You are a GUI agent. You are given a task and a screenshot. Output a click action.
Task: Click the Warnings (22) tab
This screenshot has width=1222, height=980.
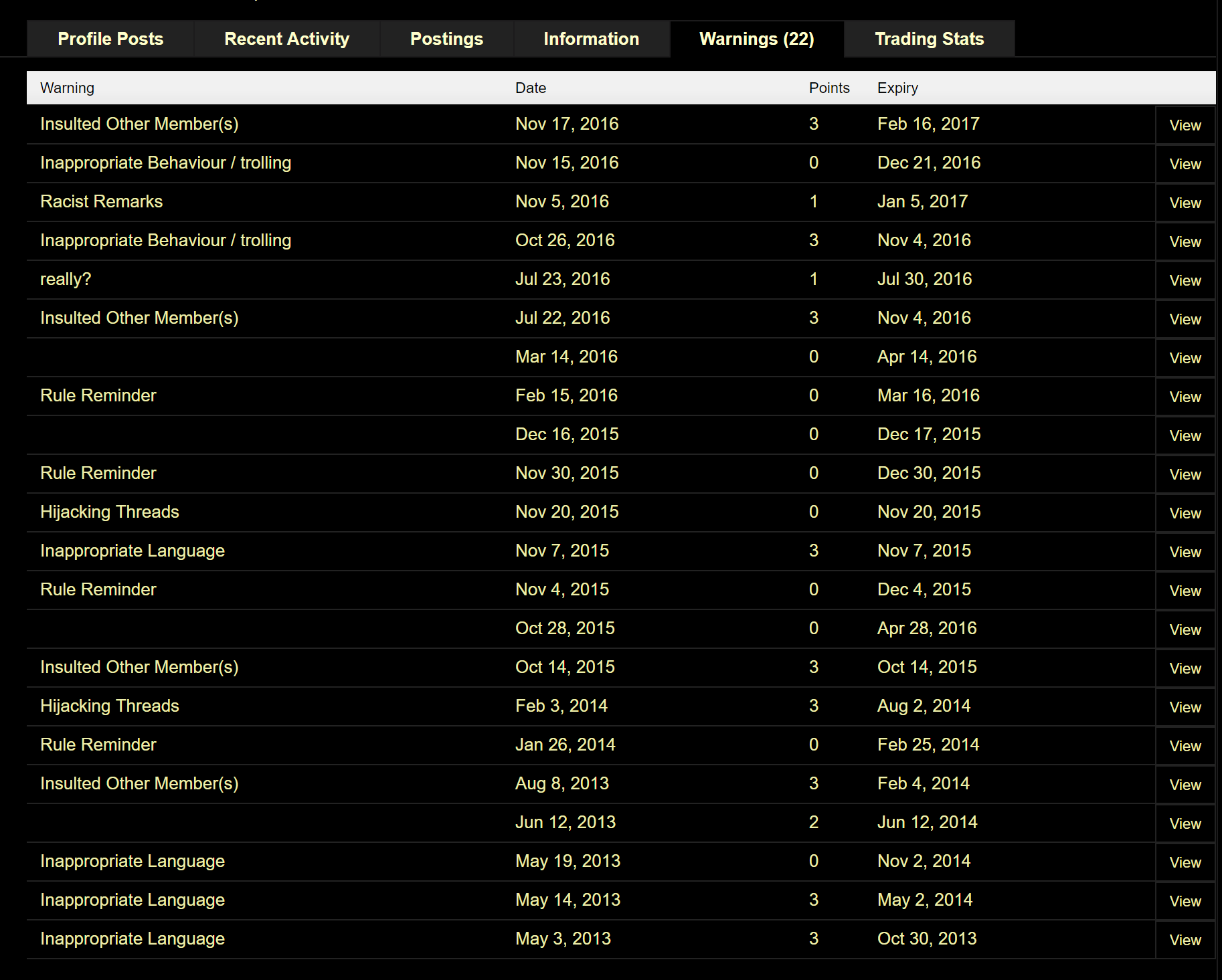point(757,39)
